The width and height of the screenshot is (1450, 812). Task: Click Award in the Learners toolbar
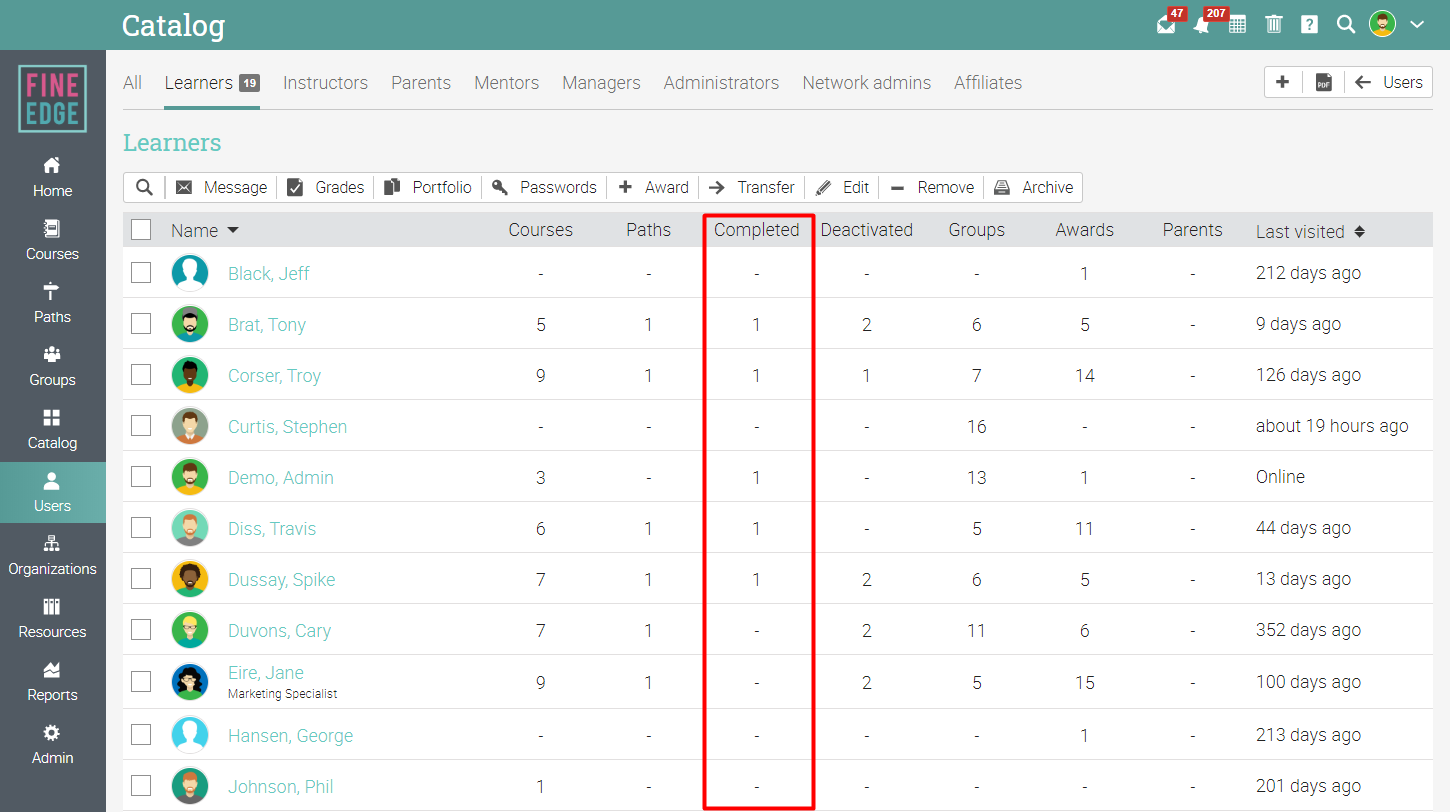pyautogui.click(x=653, y=187)
